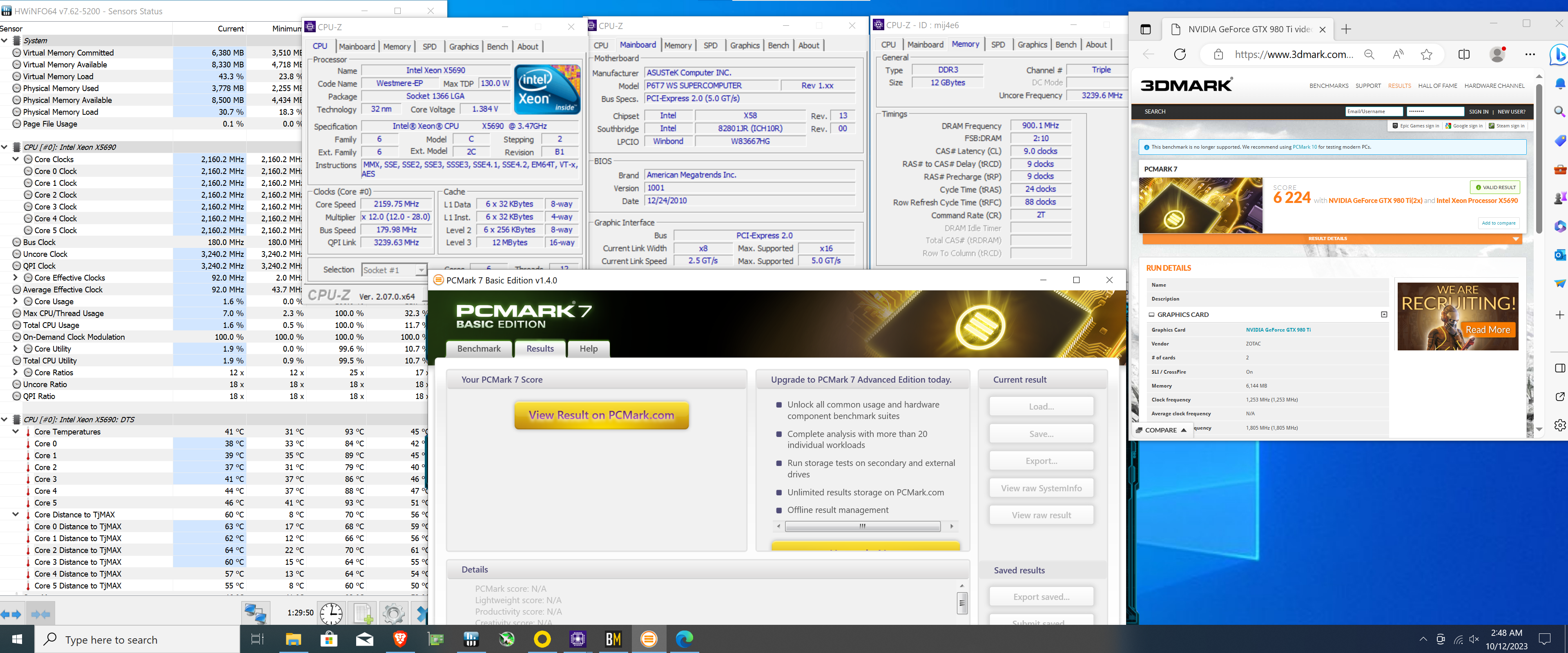Open Edge split screen icon
The width and height of the screenshot is (1568, 653).
coord(1464,54)
